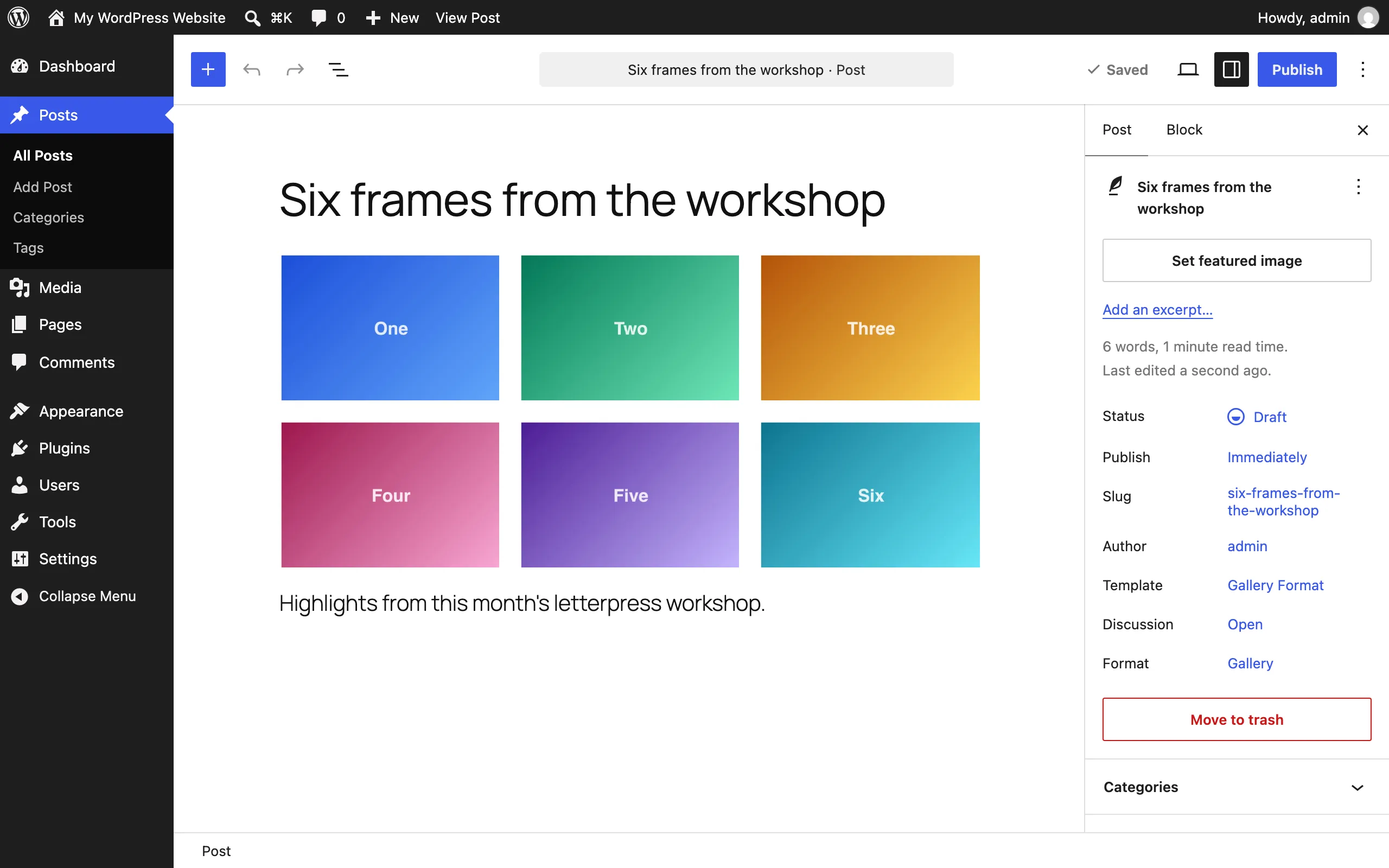This screenshot has width=1389, height=868.
Task: Select the blue One gallery image
Action: click(x=390, y=328)
